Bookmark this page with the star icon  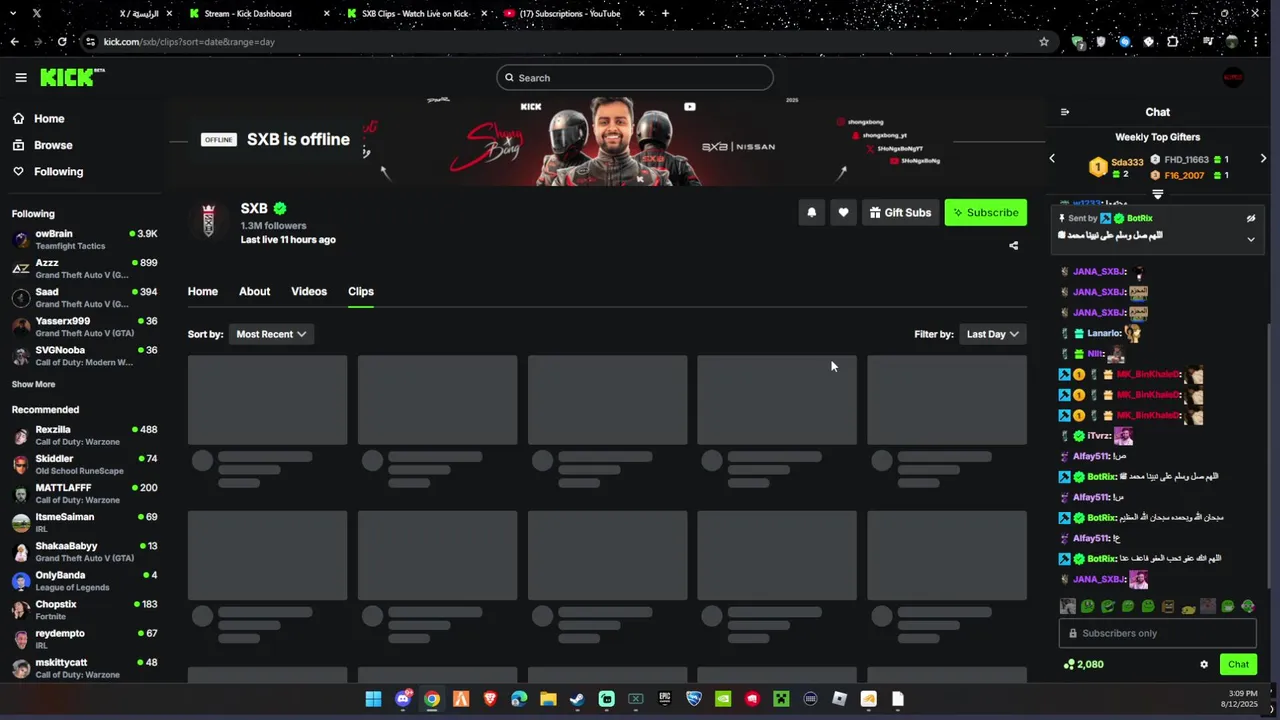click(x=1044, y=42)
